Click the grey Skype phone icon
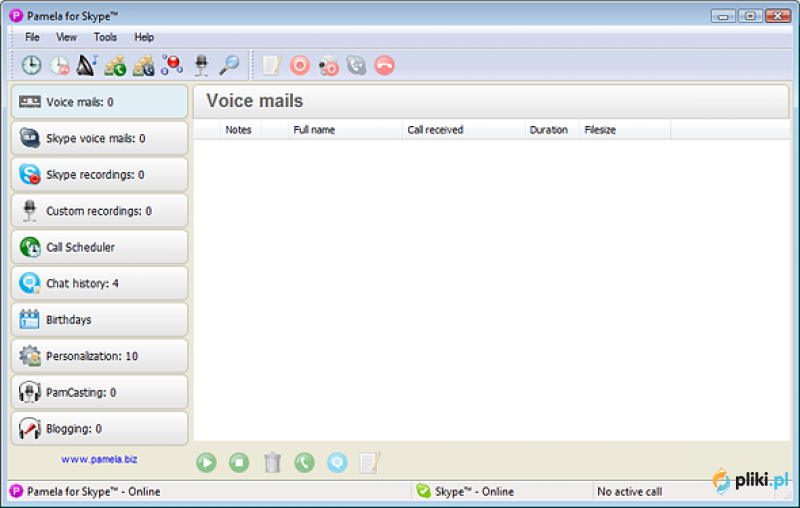800x508 pixels. pyautogui.click(x=356, y=65)
